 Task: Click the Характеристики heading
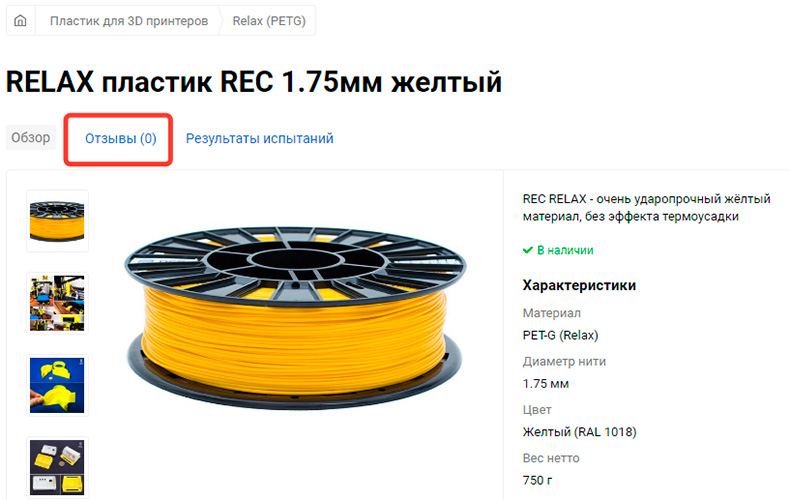click(x=579, y=285)
